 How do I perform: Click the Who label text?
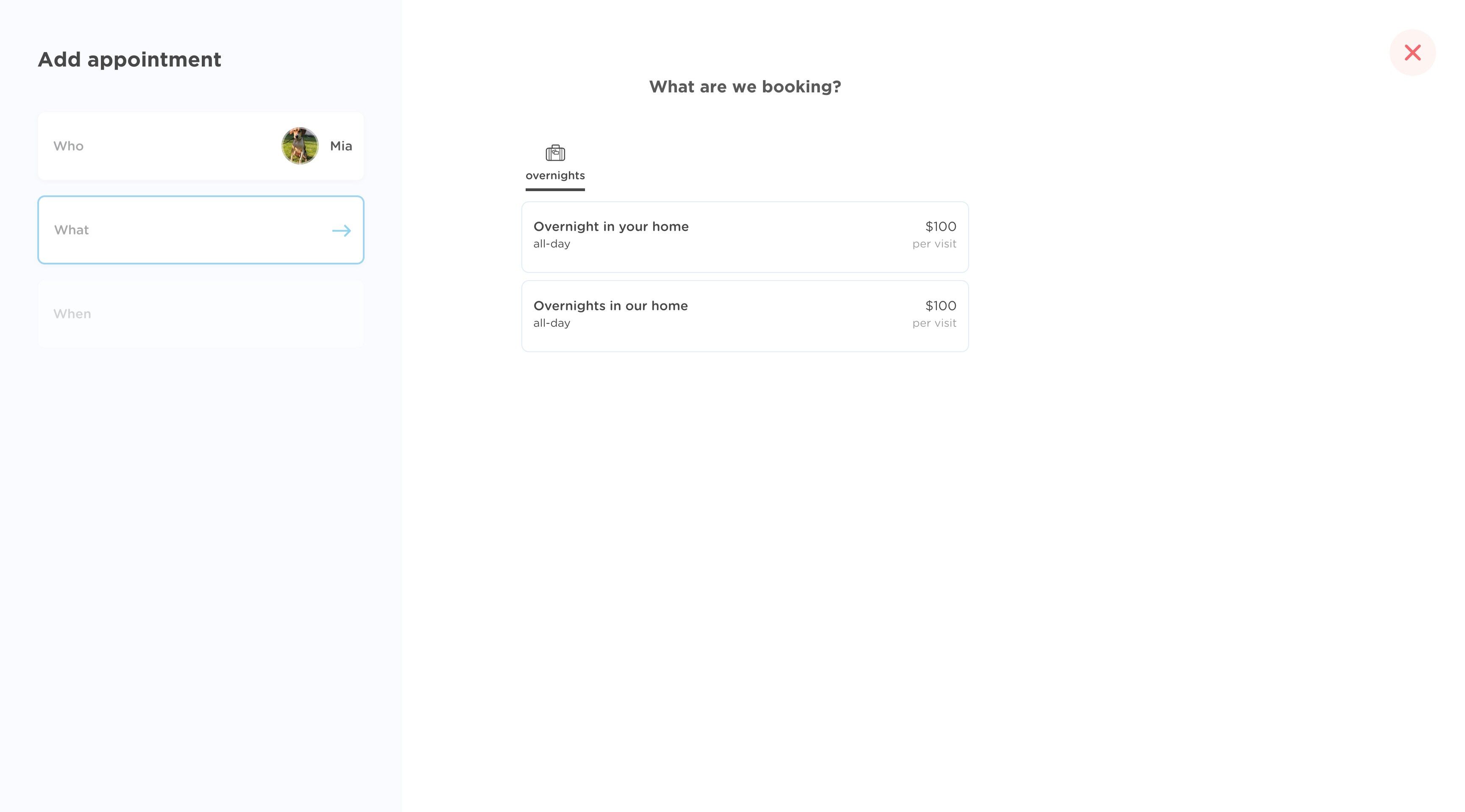(x=68, y=146)
